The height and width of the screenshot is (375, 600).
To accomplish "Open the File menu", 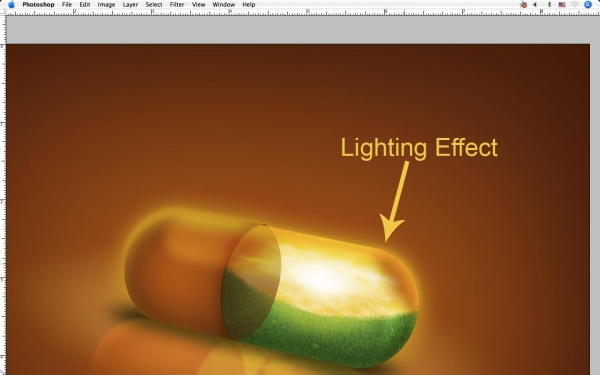I will pos(67,5).
